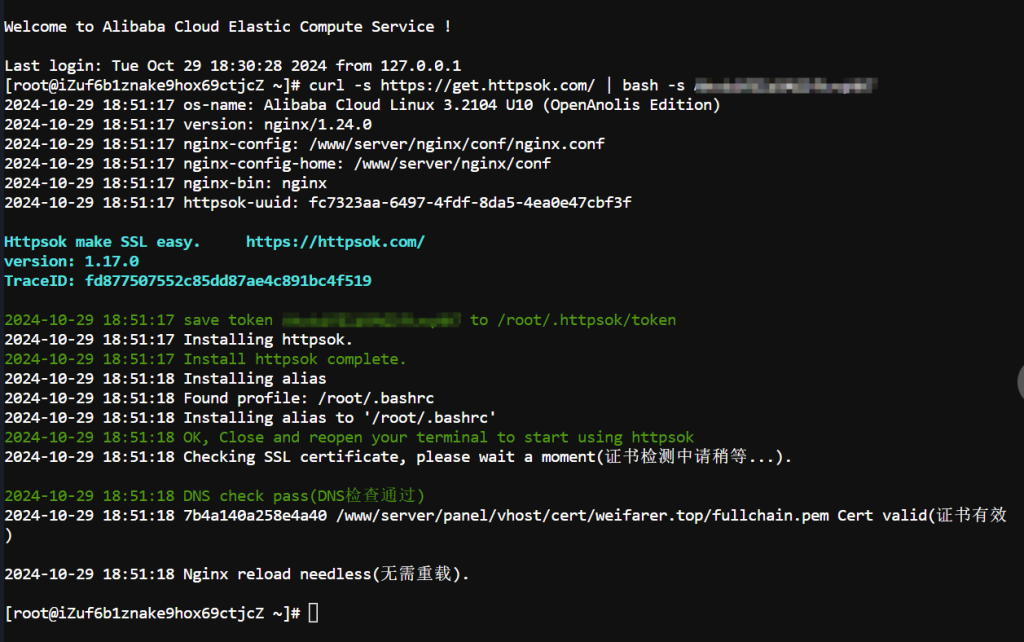This screenshot has width=1024, height=642.
Task: Click the Welcome to Alibaba Cloud banner text
Action: [227, 27]
